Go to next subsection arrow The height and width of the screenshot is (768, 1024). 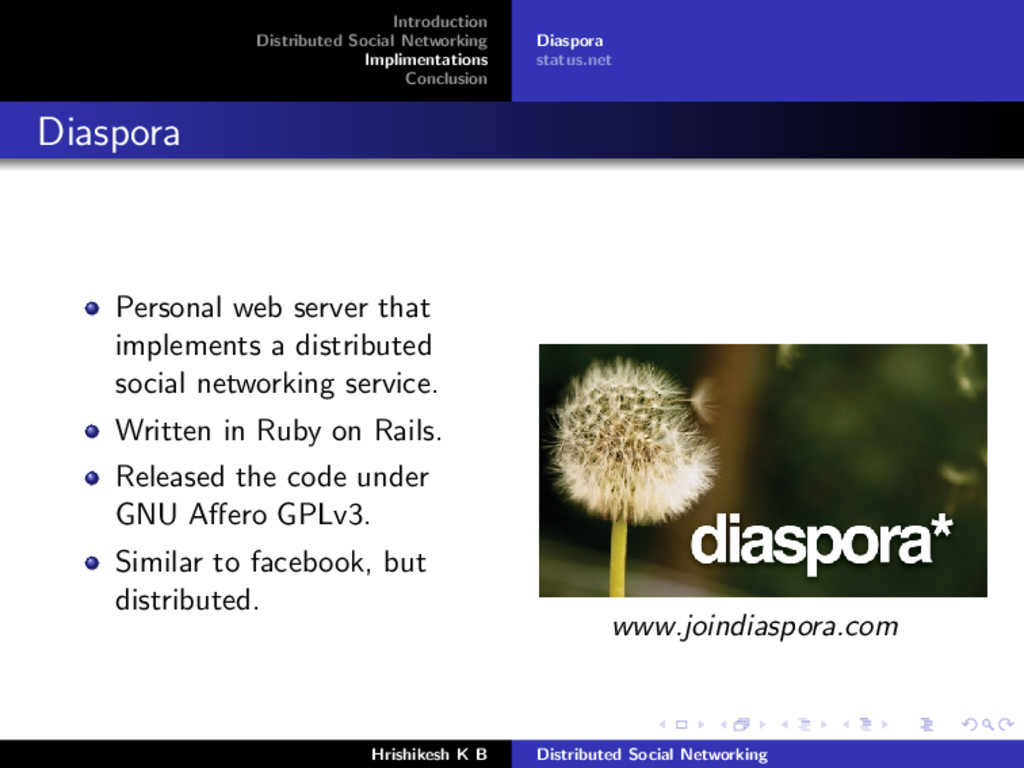(824, 724)
